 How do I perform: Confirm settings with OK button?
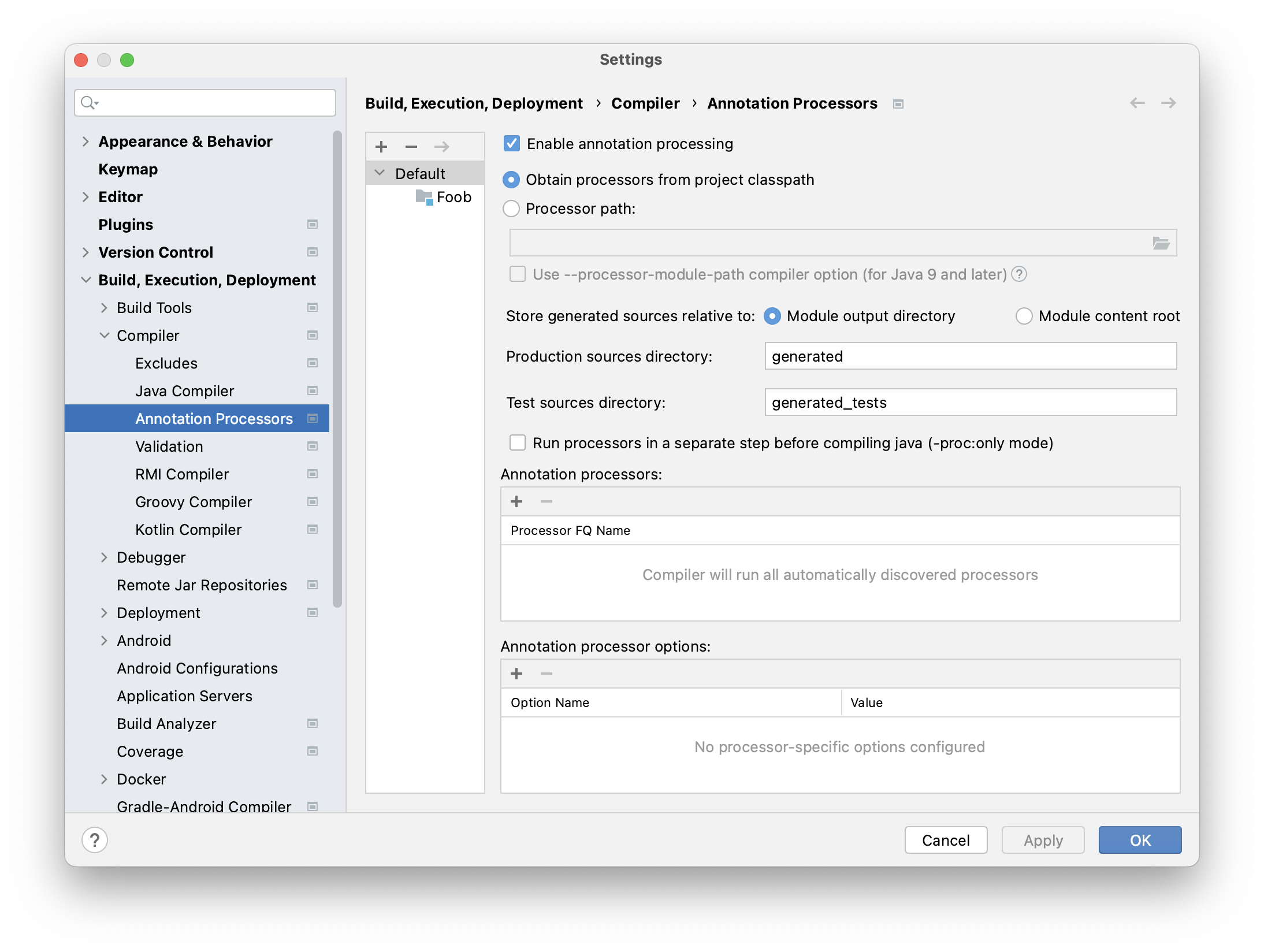click(x=1140, y=840)
